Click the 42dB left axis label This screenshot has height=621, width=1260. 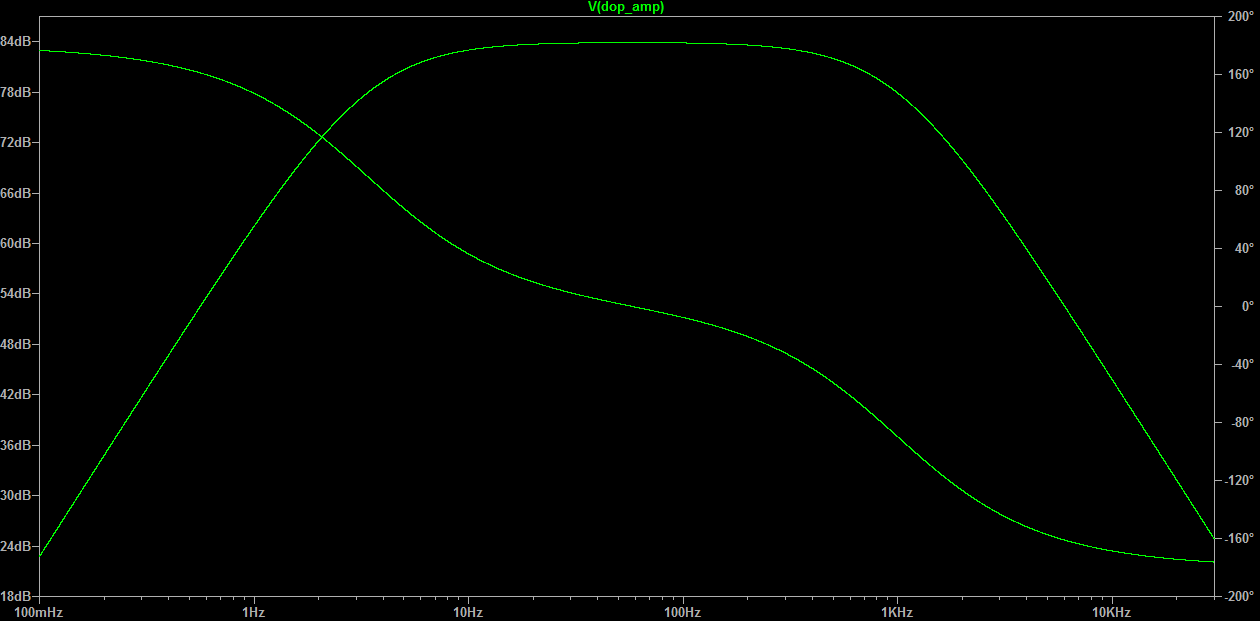click(16, 394)
